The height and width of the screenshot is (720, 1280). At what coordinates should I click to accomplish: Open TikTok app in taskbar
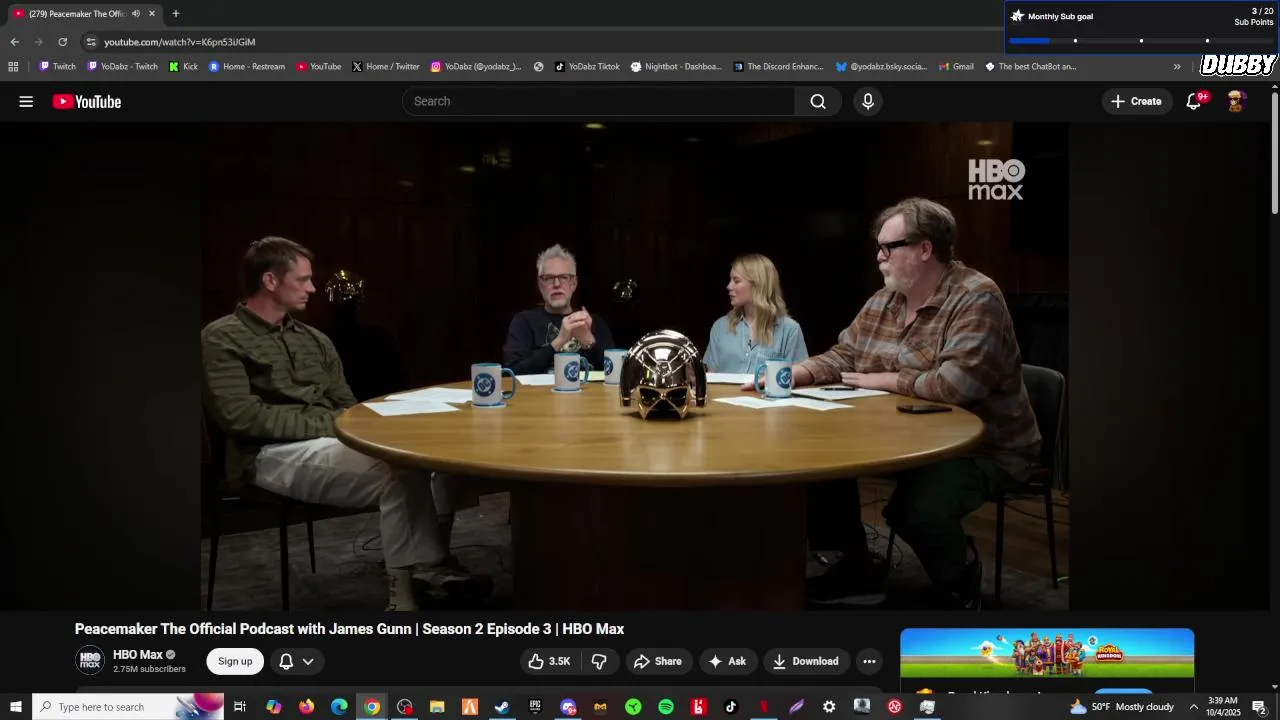point(731,707)
